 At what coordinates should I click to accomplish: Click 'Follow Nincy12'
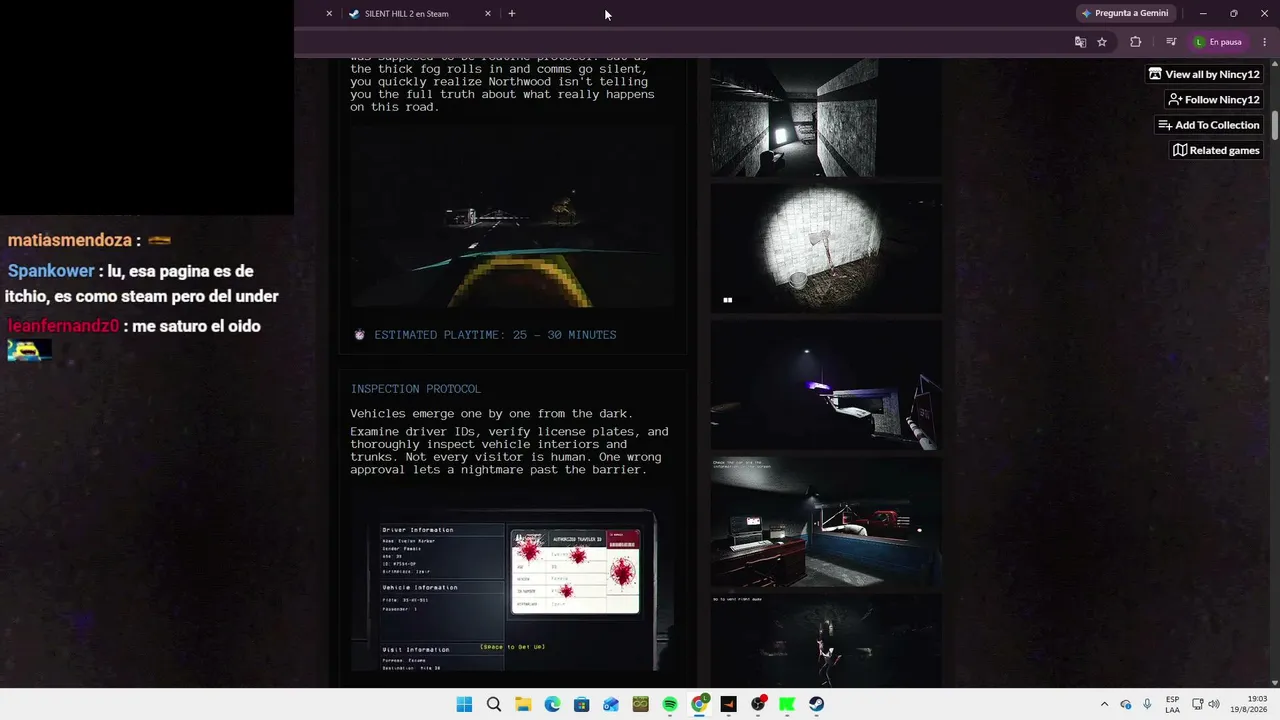(x=1214, y=100)
